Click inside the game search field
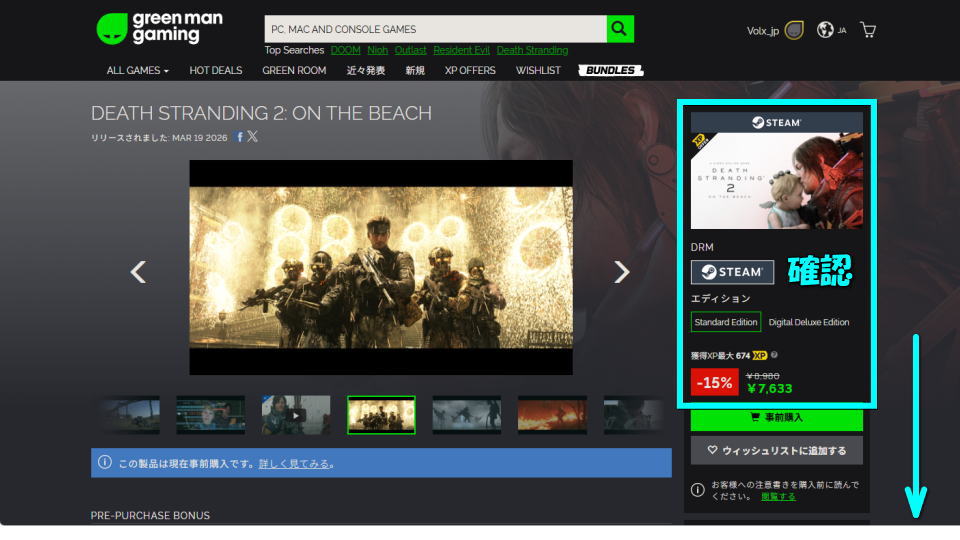 pos(435,29)
